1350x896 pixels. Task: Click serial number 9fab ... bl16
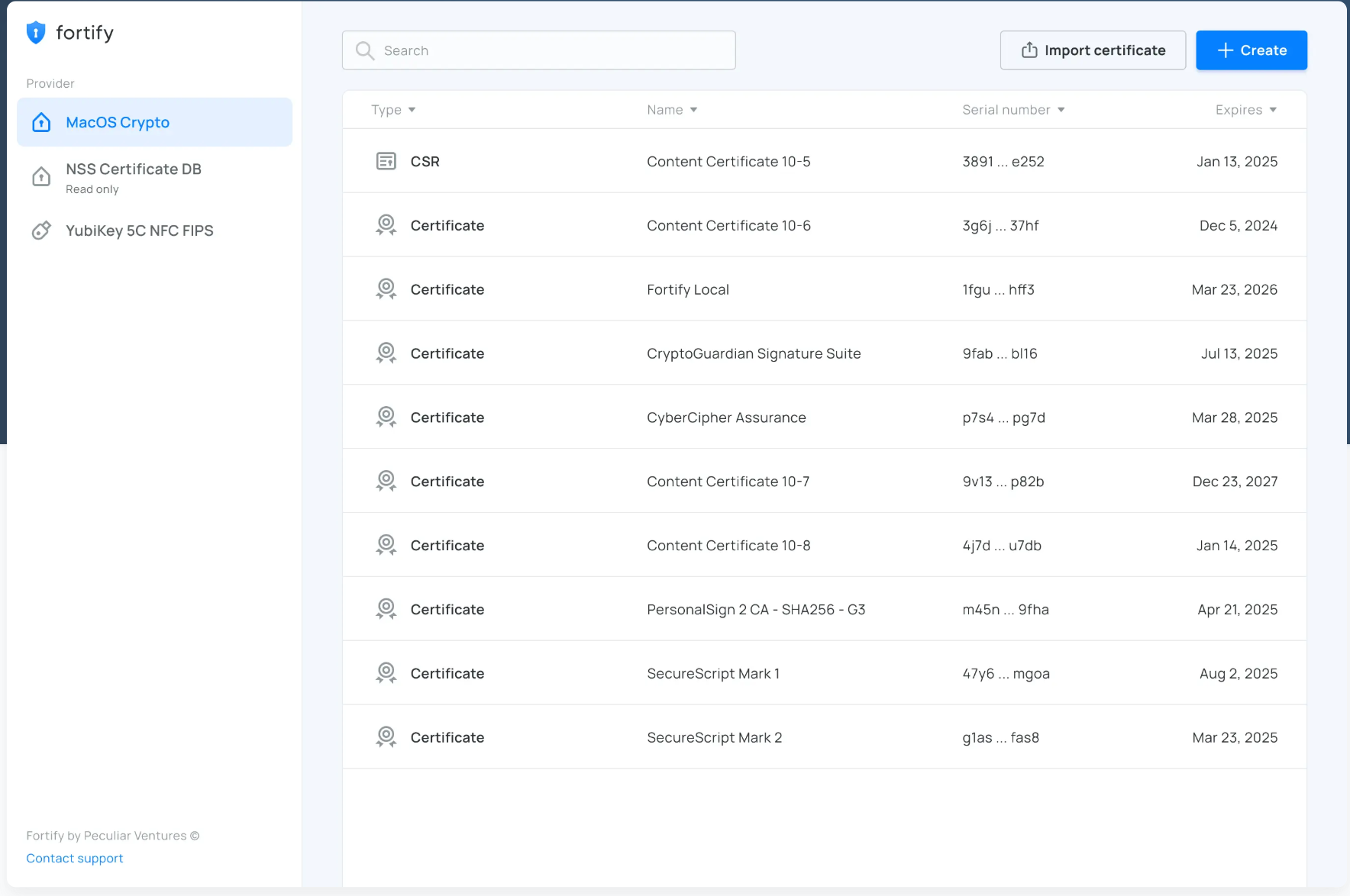pos(1000,354)
